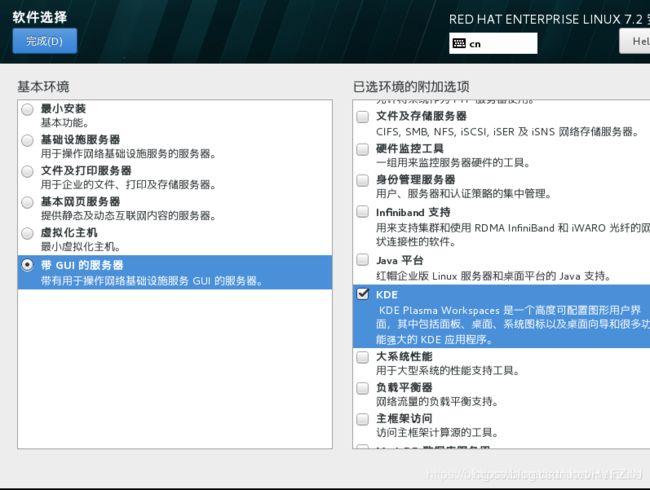Click the text 用于大型系统的性能支持工具。
The width and height of the screenshot is (650, 490).
[x=448, y=371]
